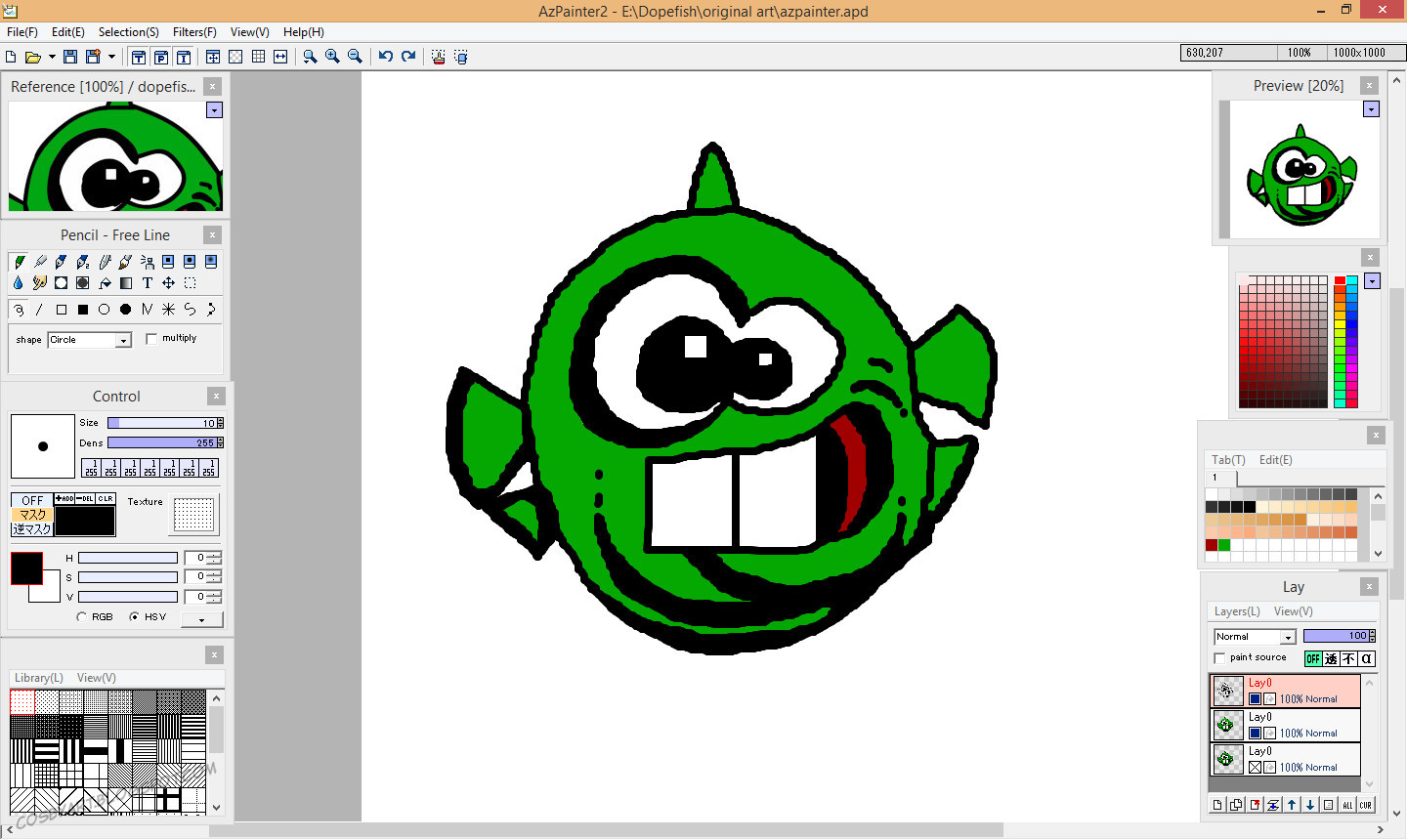
Task: Click the layer opacity stepper arrows
Action: 1372,636
